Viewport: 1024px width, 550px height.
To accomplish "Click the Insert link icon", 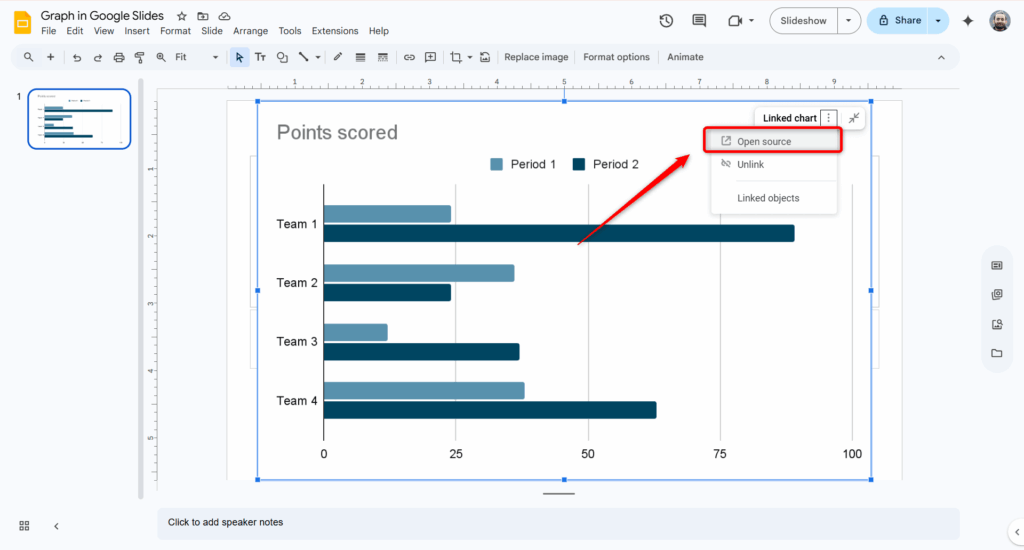I will 409,57.
